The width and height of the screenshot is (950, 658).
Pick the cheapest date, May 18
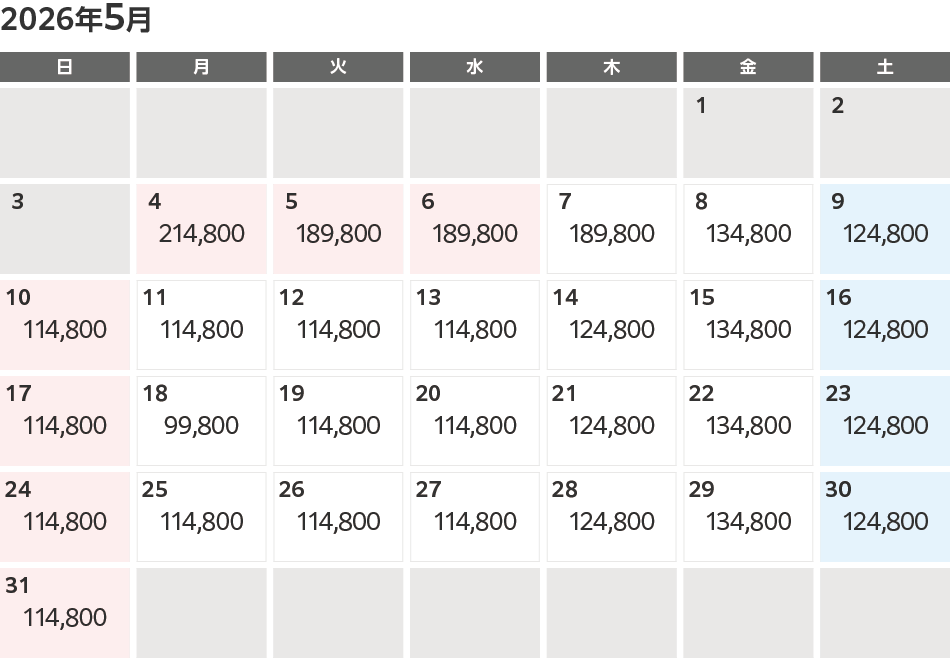201,421
